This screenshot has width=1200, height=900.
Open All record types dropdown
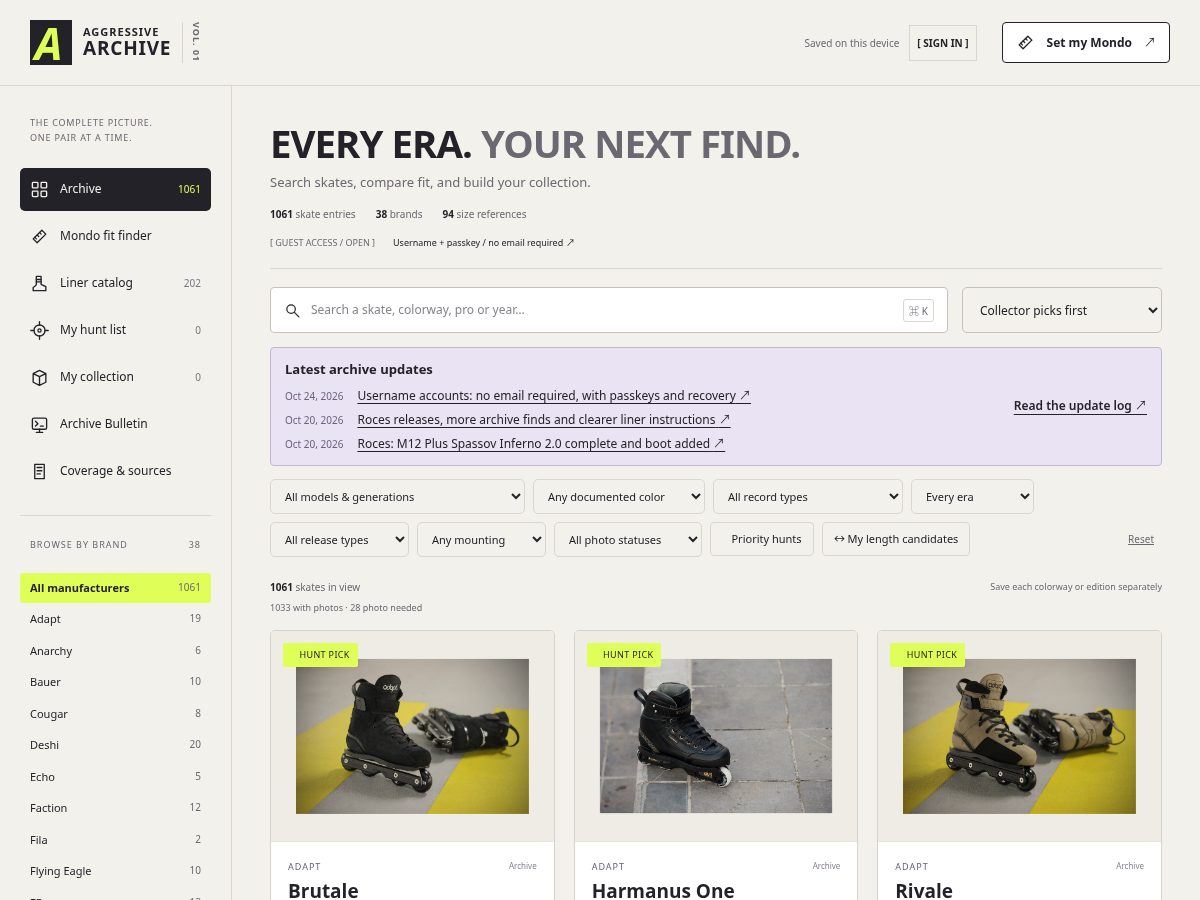click(x=808, y=496)
